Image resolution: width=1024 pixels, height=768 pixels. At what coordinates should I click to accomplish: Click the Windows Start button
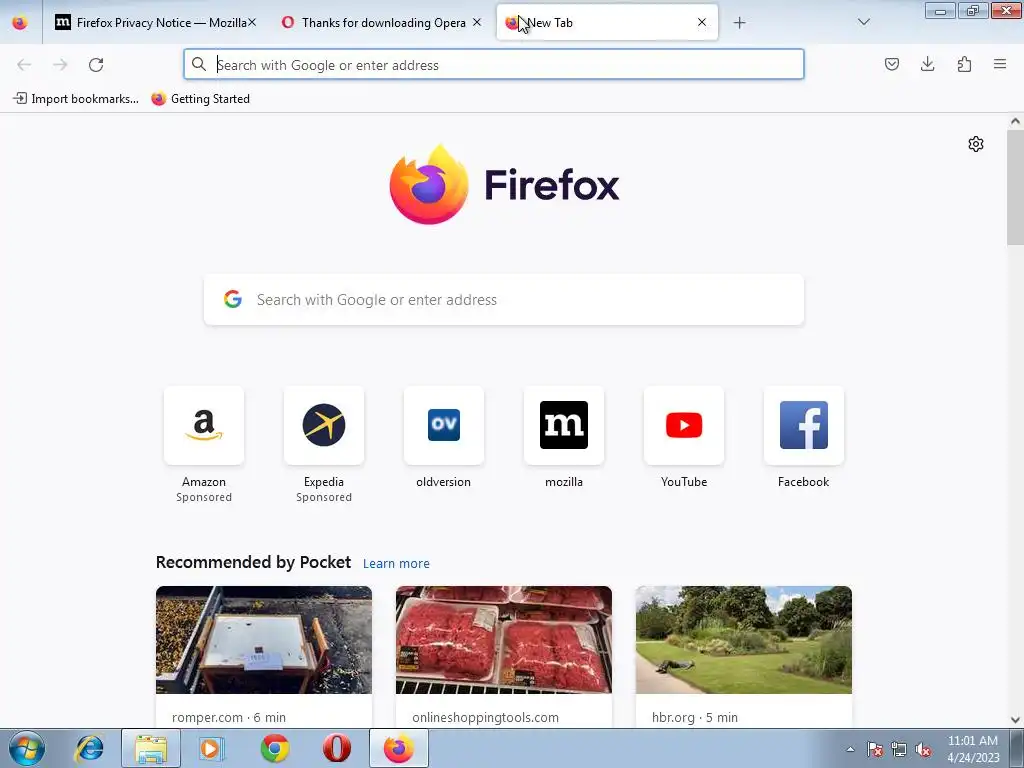pyautogui.click(x=27, y=748)
